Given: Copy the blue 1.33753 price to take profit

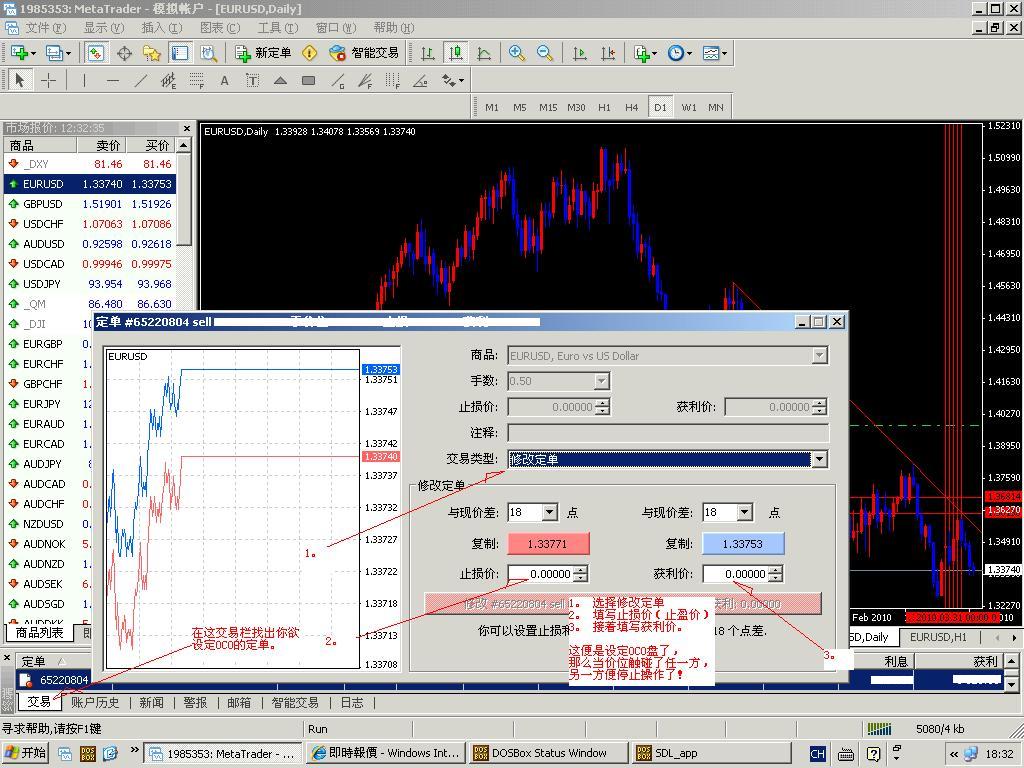Looking at the screenshot, I should (x=743, y=543).
